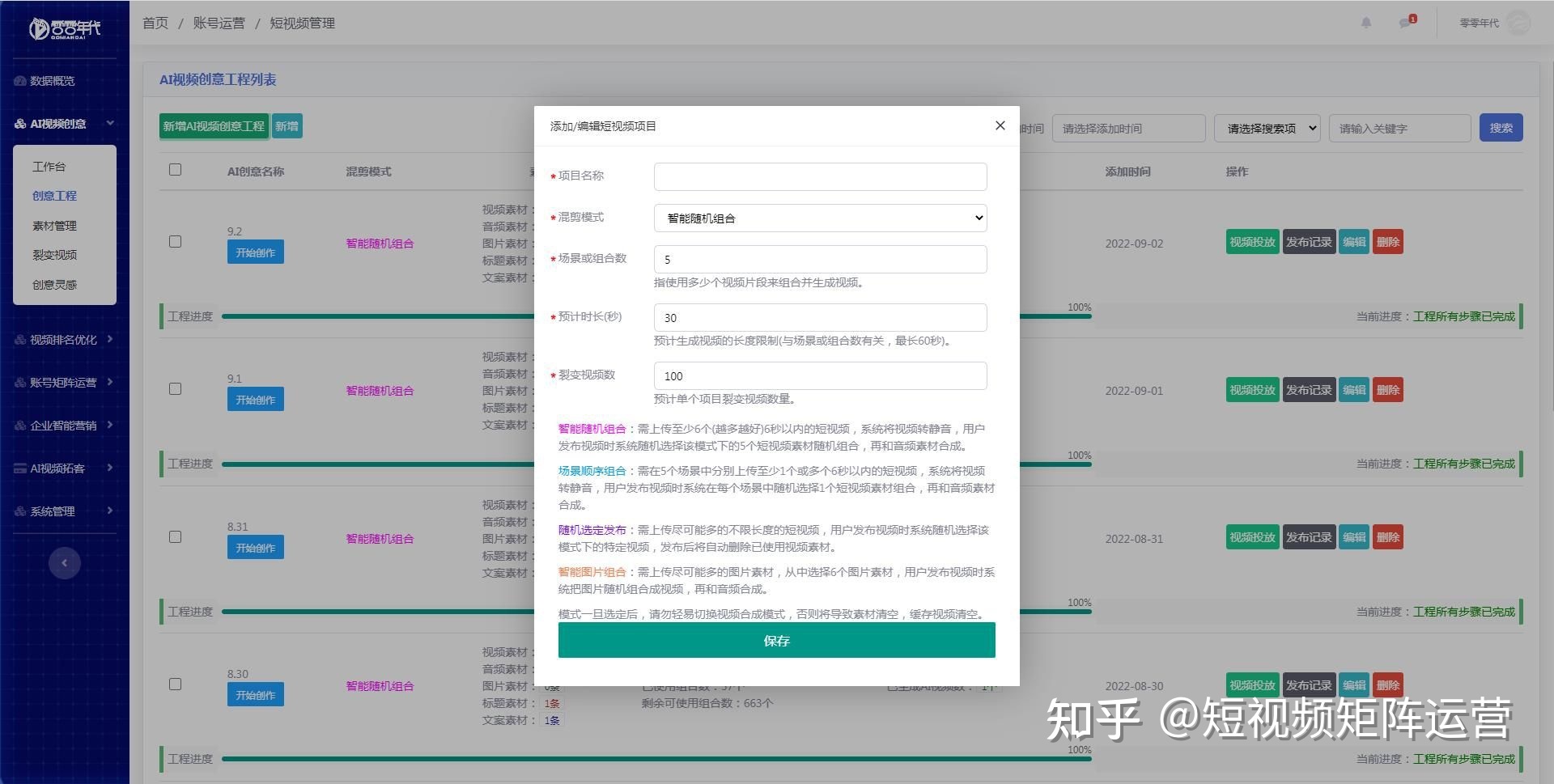1554x784 pixels.
Task: Click 开始创作 for project 8.31
Action: pos(255,548)
